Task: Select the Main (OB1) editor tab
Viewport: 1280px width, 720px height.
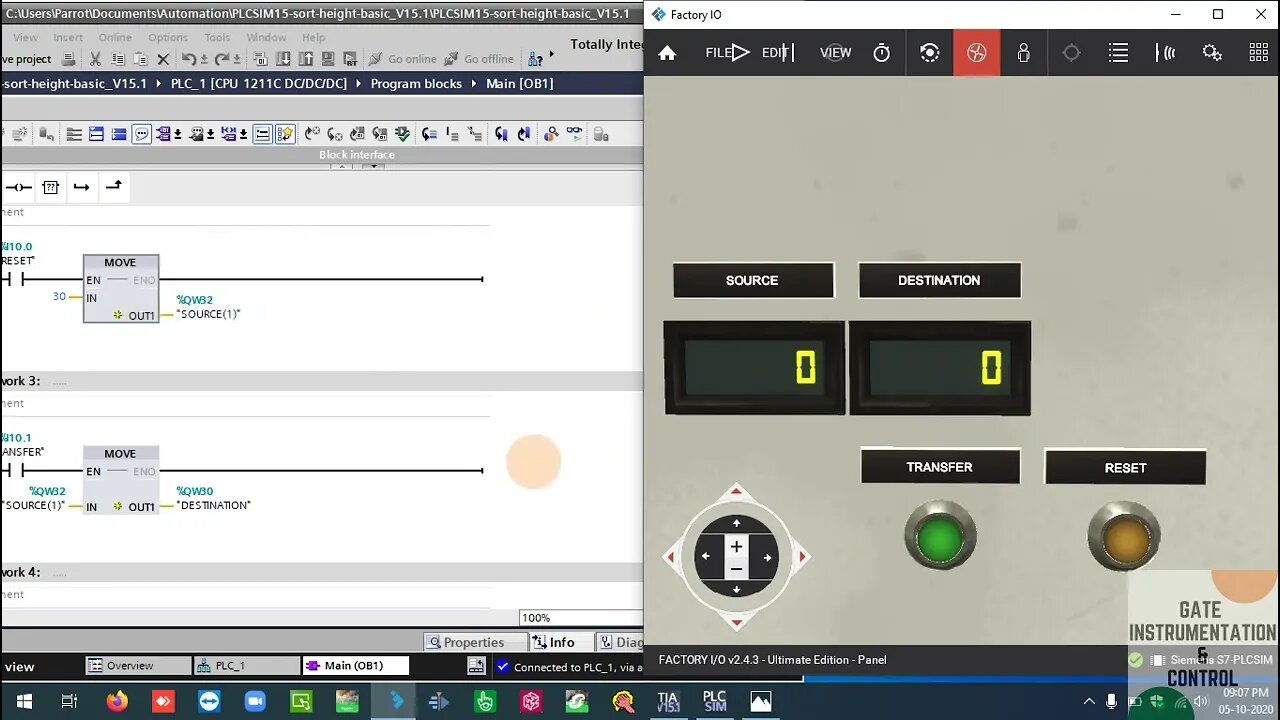Action: pyautogui.click(x=356, y=665)
